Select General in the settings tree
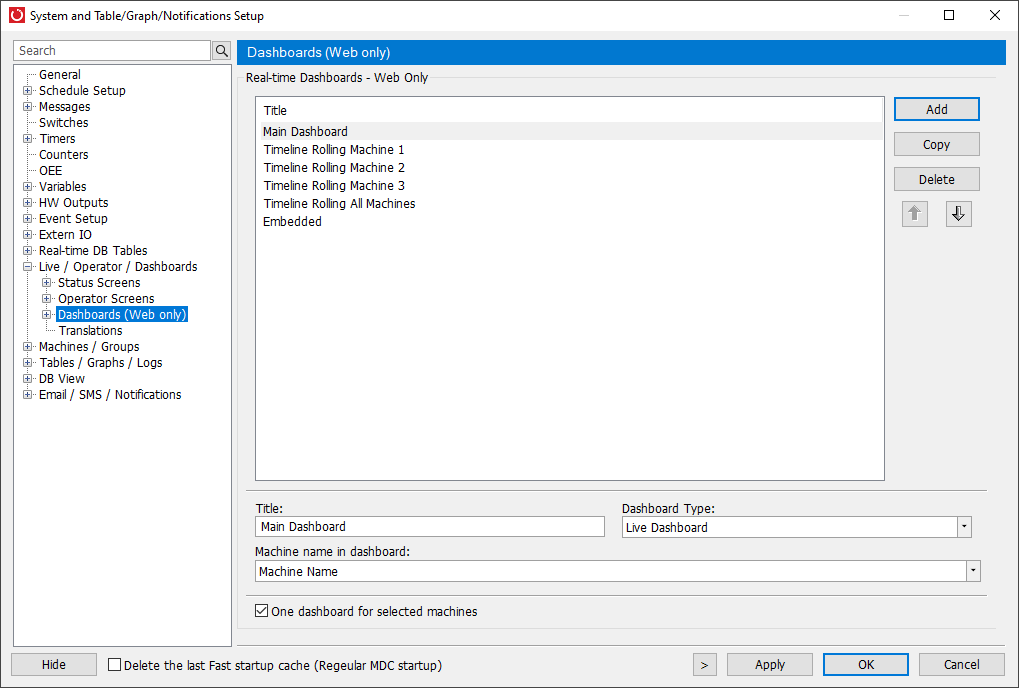Image resolution: width=1019 pixels, height=688 pixels. (60, 75)
